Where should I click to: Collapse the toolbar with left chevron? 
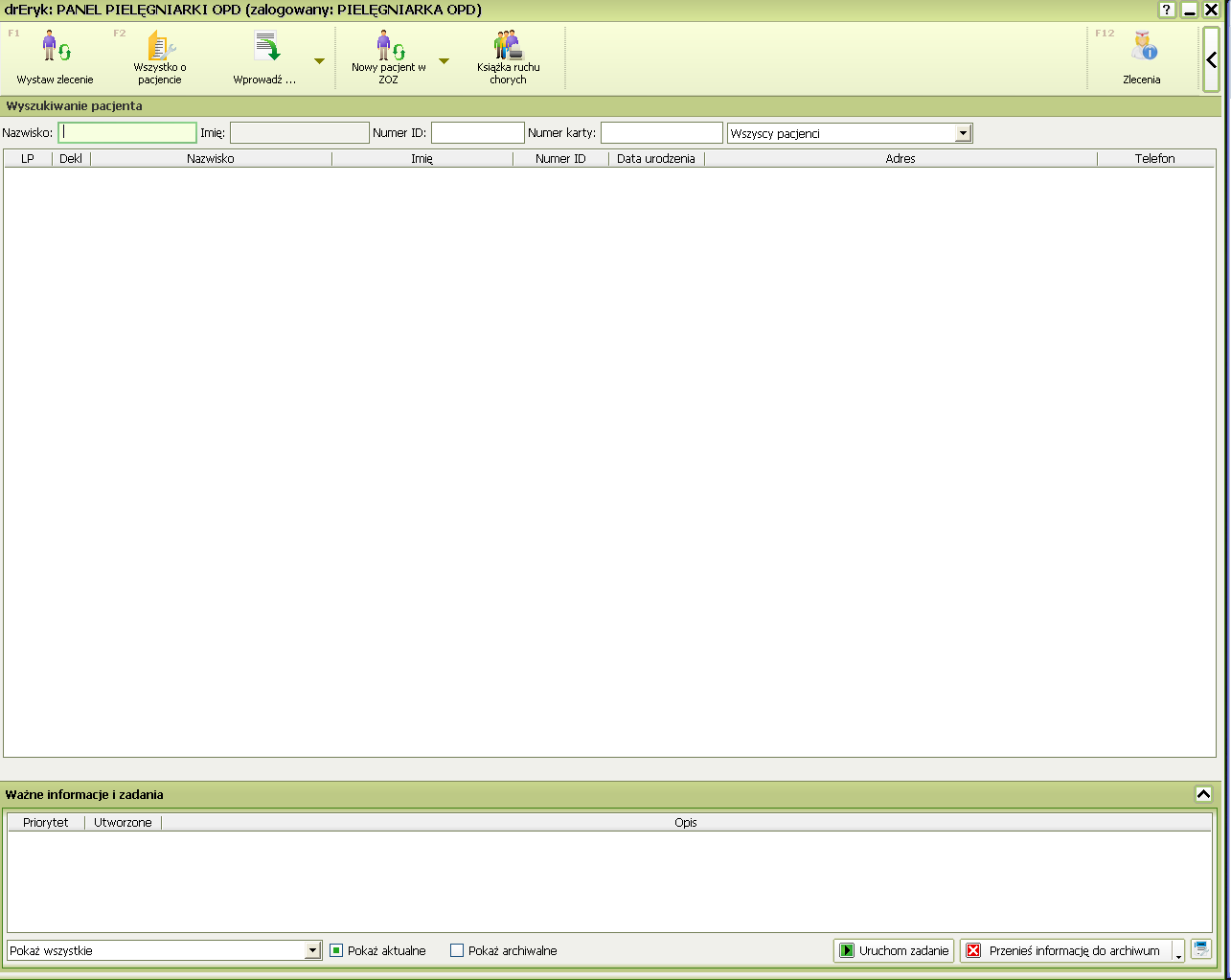coord(1212,59)
